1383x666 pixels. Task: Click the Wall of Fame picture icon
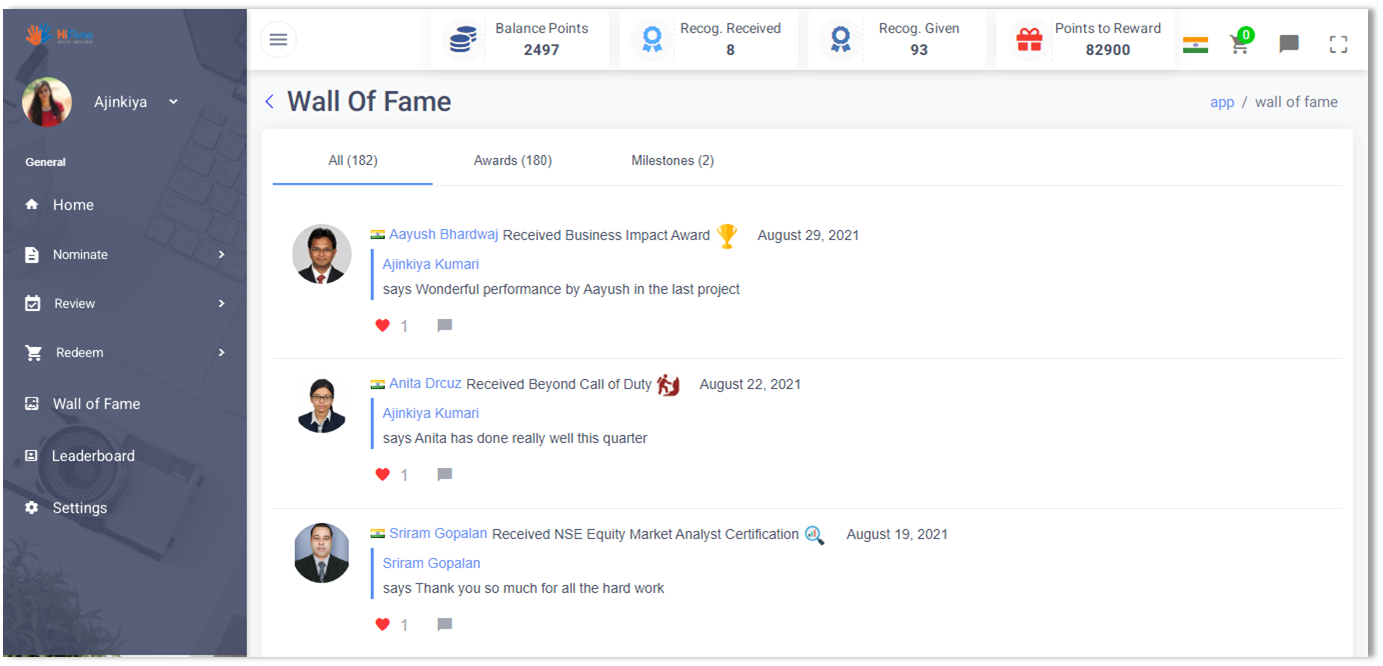[x=32, y=404]
